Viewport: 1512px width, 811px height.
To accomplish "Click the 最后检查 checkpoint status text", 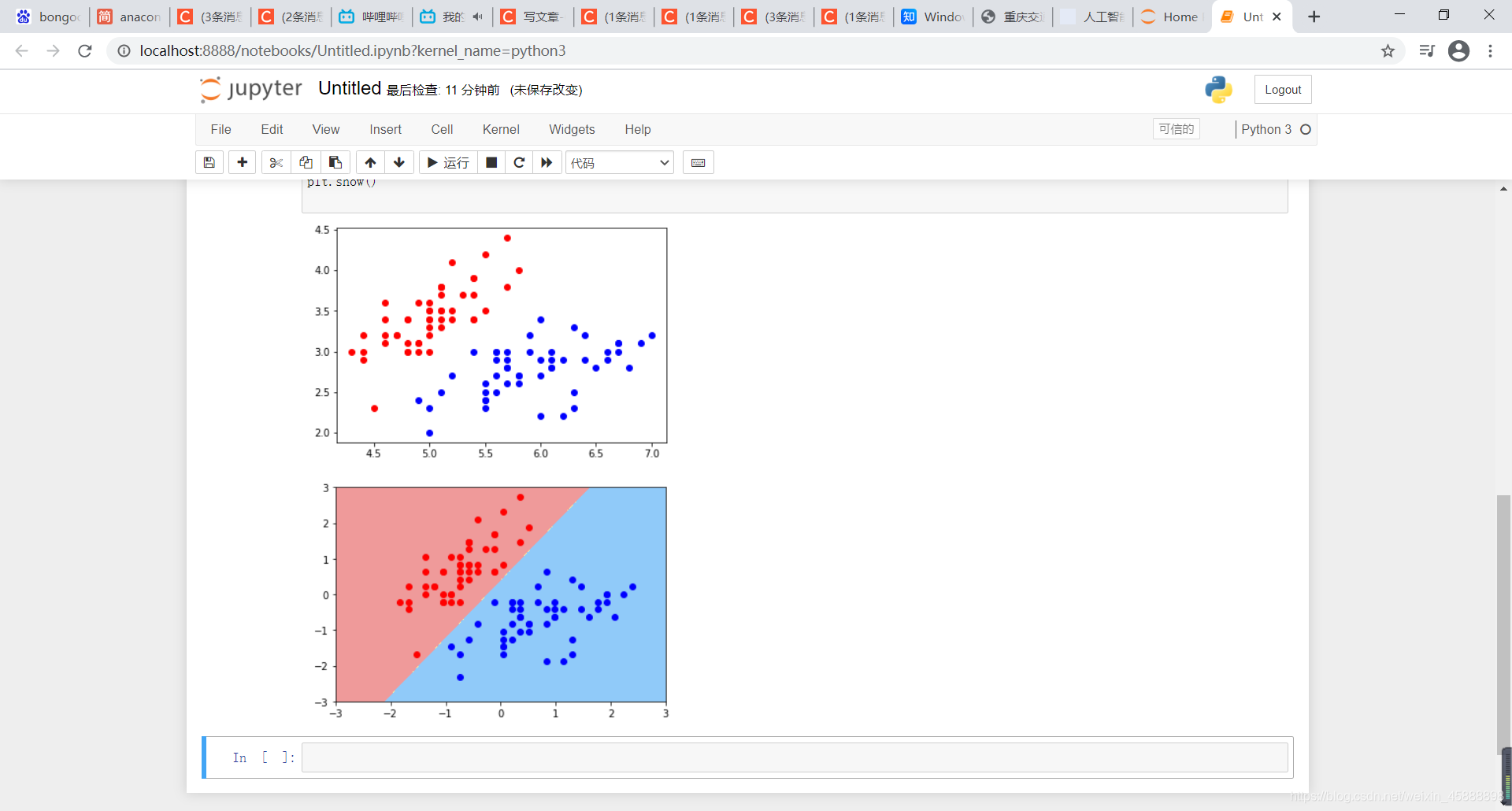I will [x=443, y=90].
